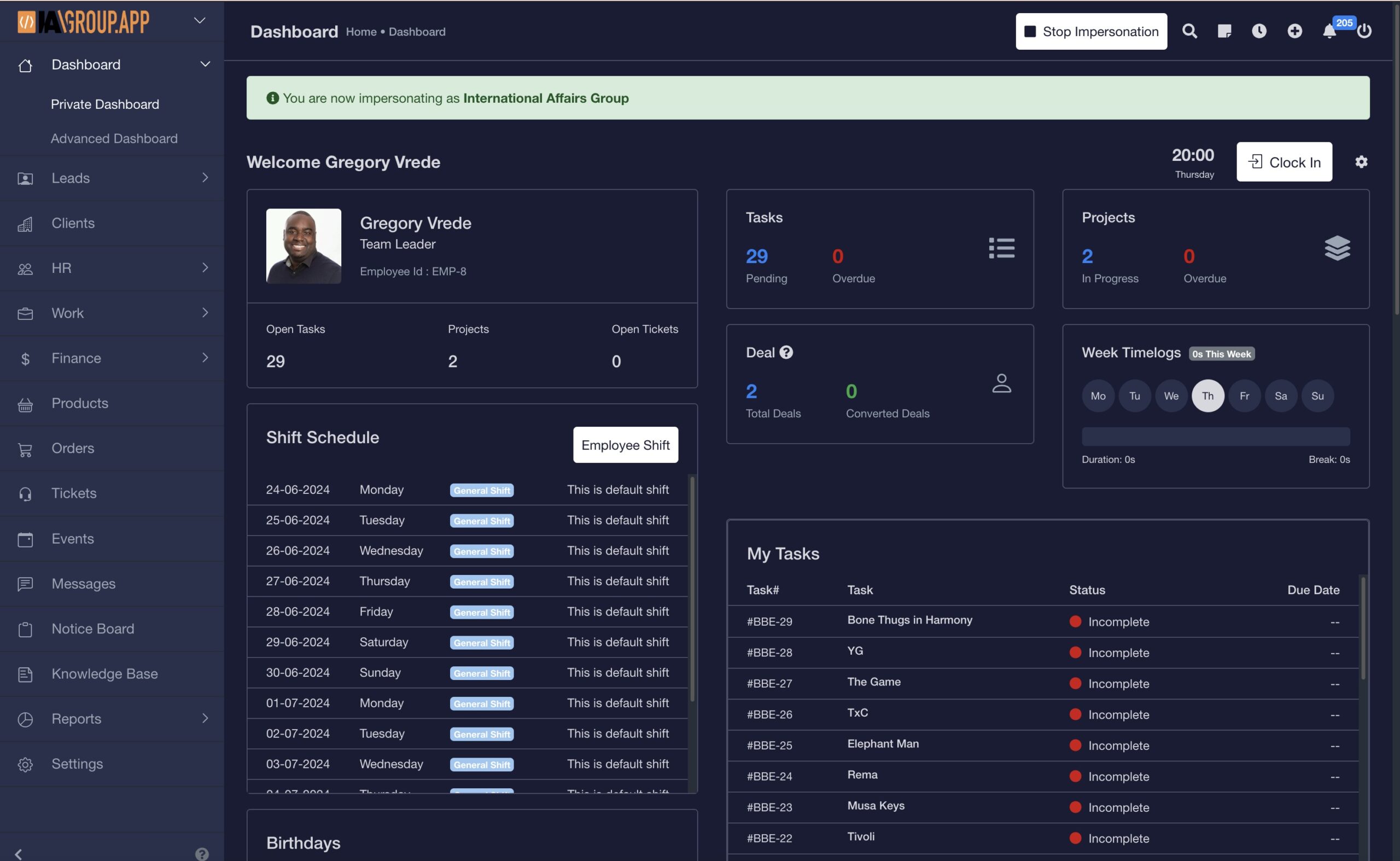Click the Deal help question mark
This screenshot has width=1400, height=861.
click(786, 352)
